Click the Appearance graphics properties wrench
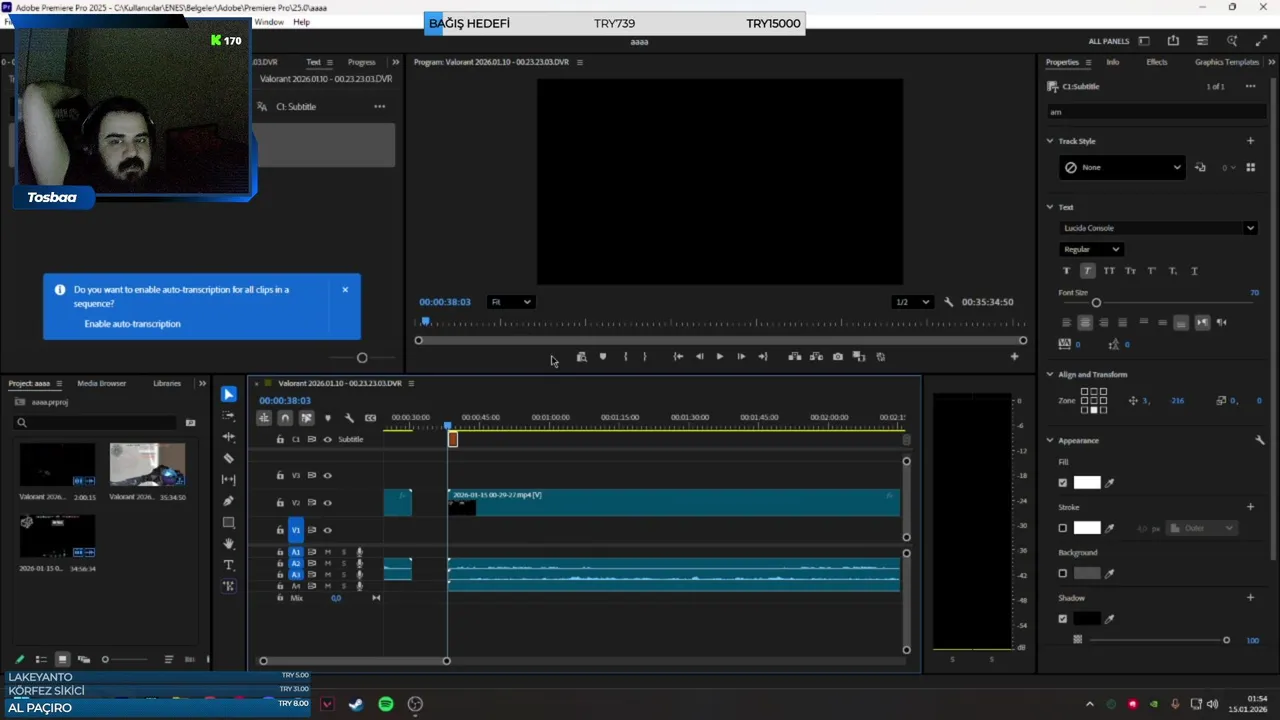The image size is (1280, 720). click(x=1259, y=440)
